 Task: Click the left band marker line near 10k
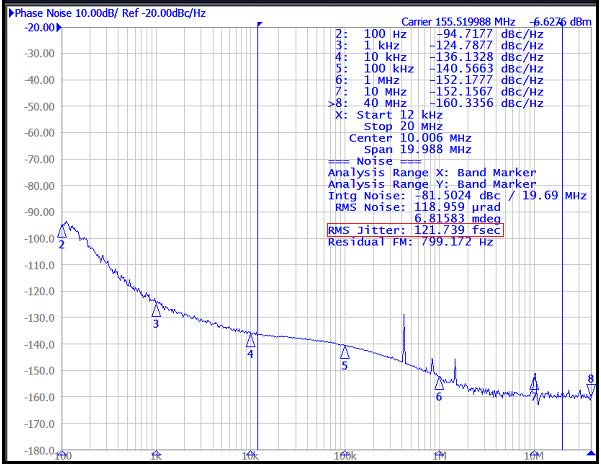258,200
